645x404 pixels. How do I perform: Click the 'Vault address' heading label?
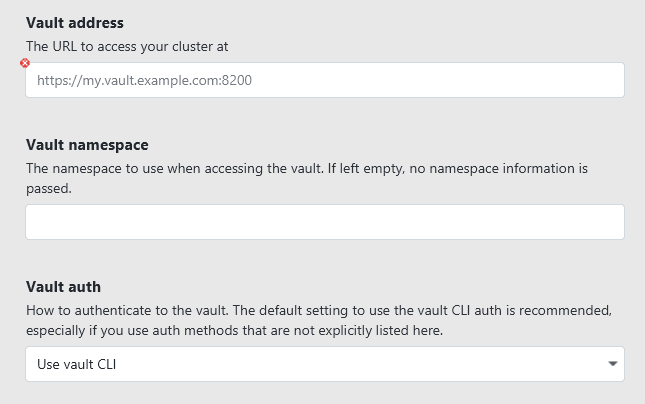point(82,22)
